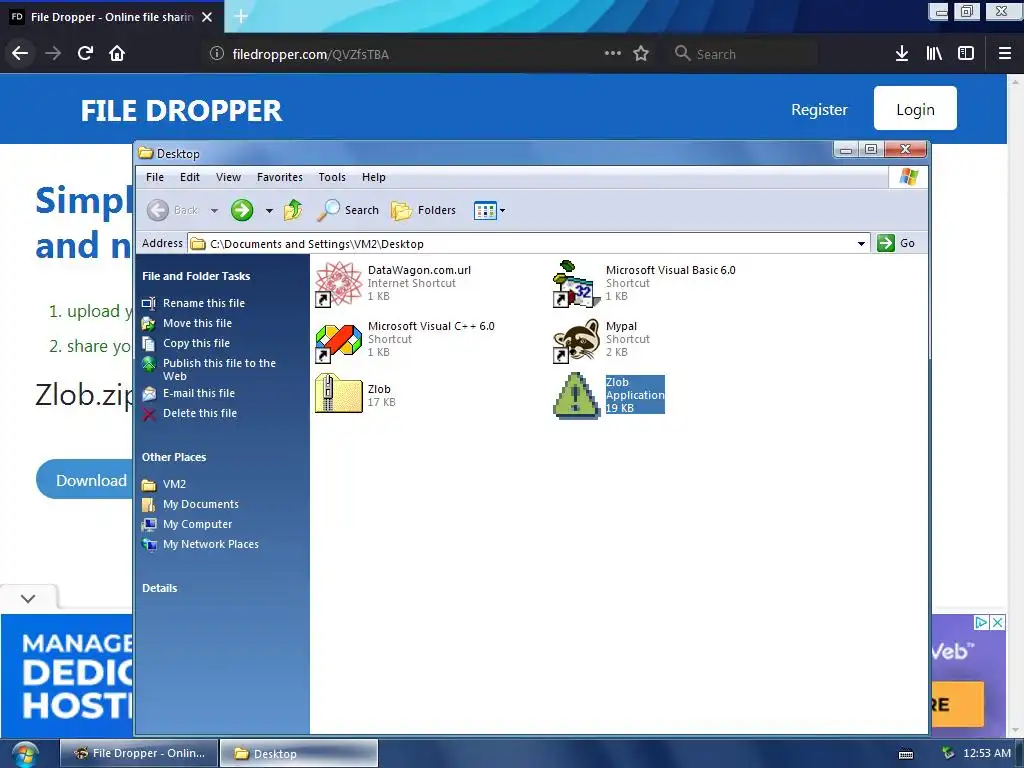Collapse the Other Places panel header

click(174, 457)
